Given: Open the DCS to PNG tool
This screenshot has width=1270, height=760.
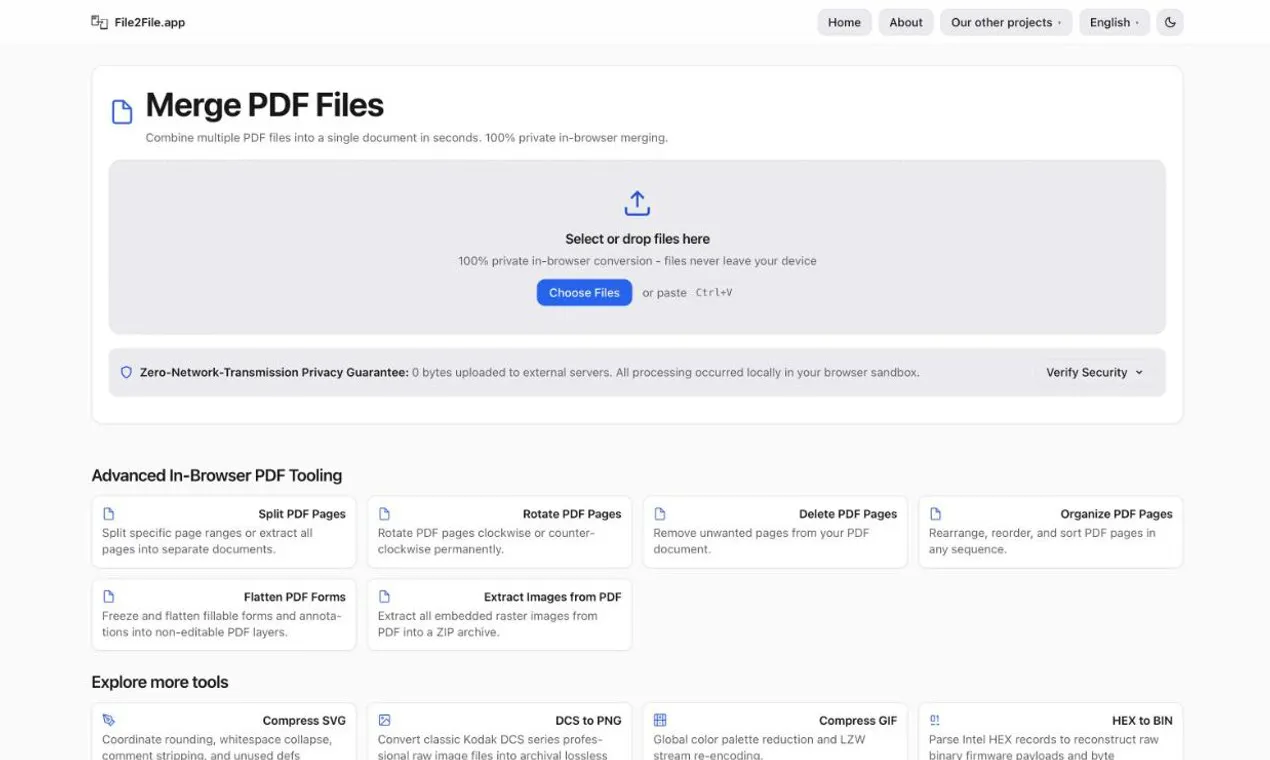Looking at the screenshot, I should (x=499, y=732).
